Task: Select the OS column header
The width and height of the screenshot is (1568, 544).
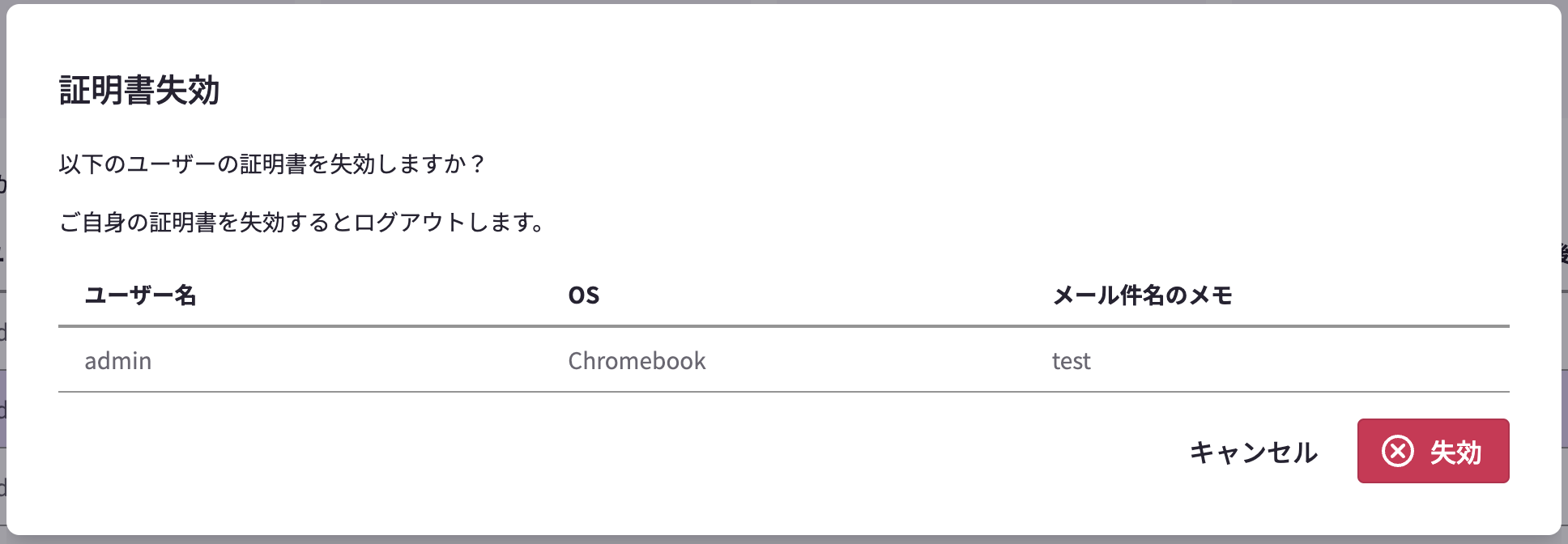Action: point(583,295)
